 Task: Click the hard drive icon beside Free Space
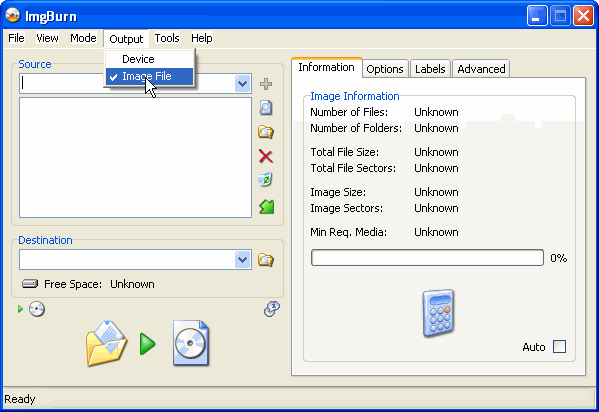pyautogui.click(x=30, y=284)
